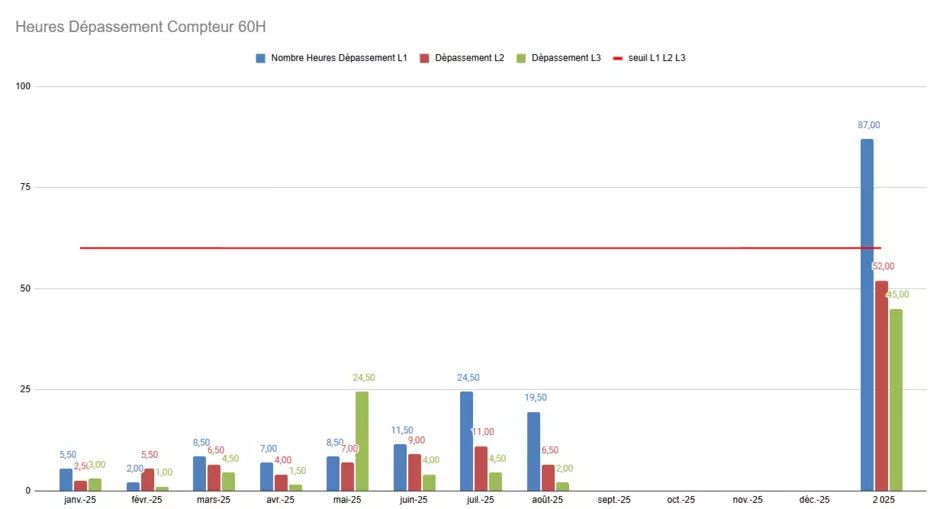Click the red line marker for seuil legend

618,58
